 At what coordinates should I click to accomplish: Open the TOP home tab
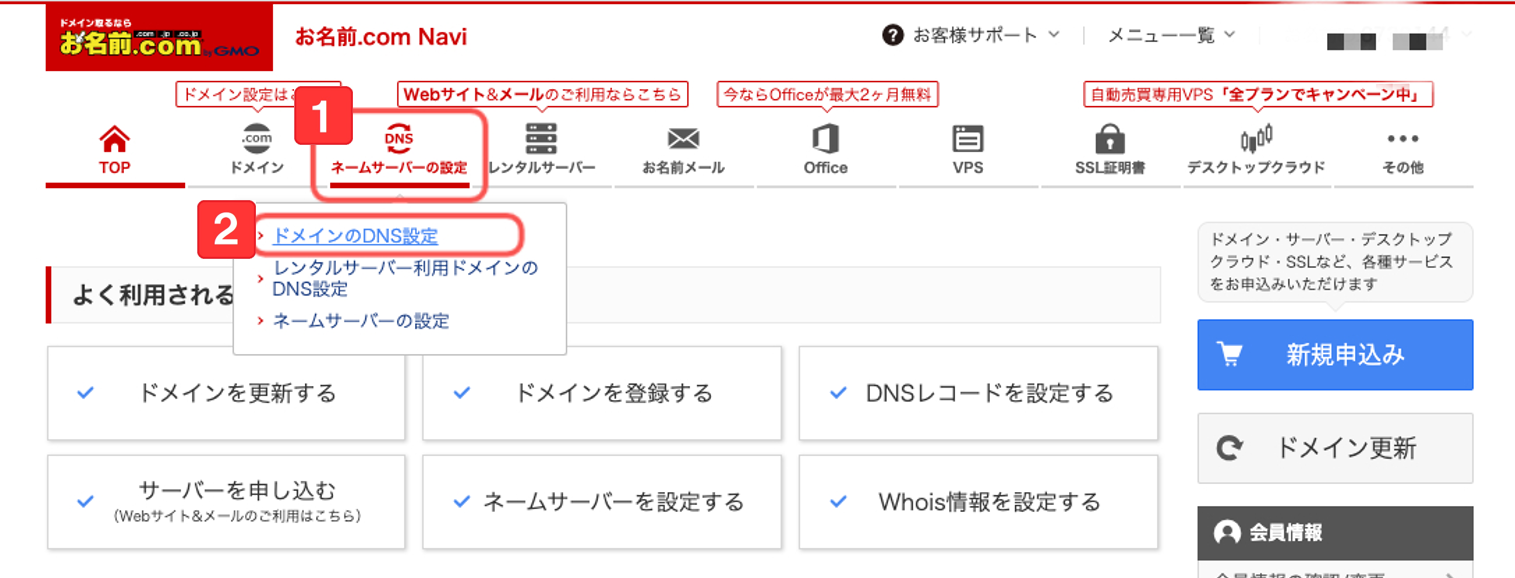pos(115,151)
